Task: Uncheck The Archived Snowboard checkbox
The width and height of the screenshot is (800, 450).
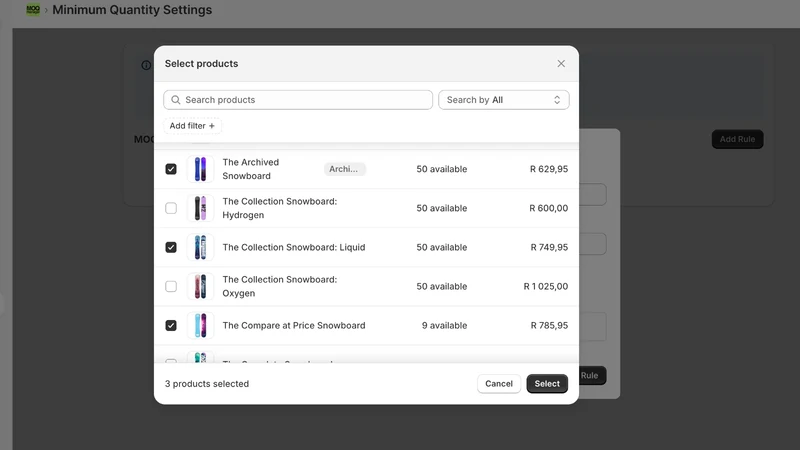Action: 171,169
